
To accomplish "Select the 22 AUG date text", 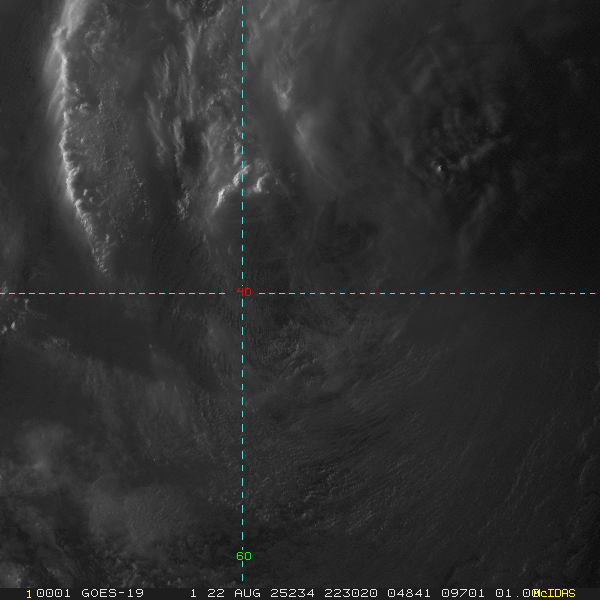I will (x=234, y=593).
